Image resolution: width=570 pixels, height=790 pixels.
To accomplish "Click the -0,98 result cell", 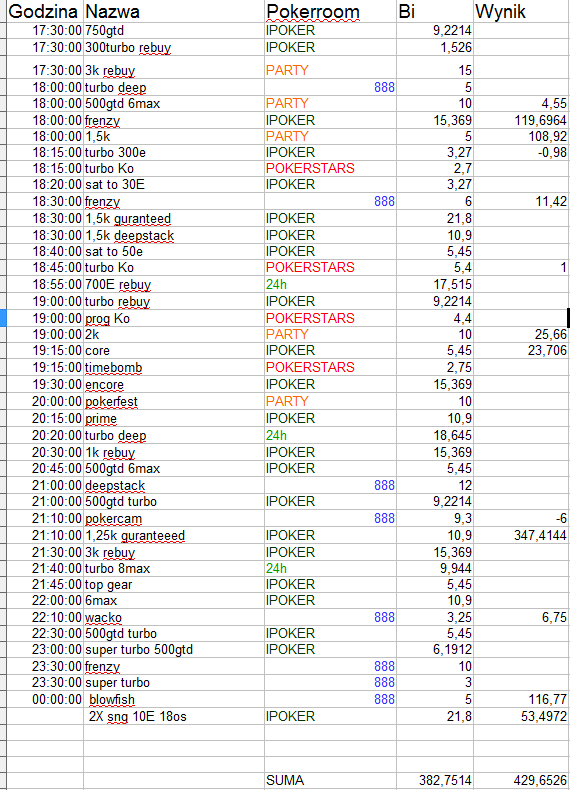I will coord(521,152).
